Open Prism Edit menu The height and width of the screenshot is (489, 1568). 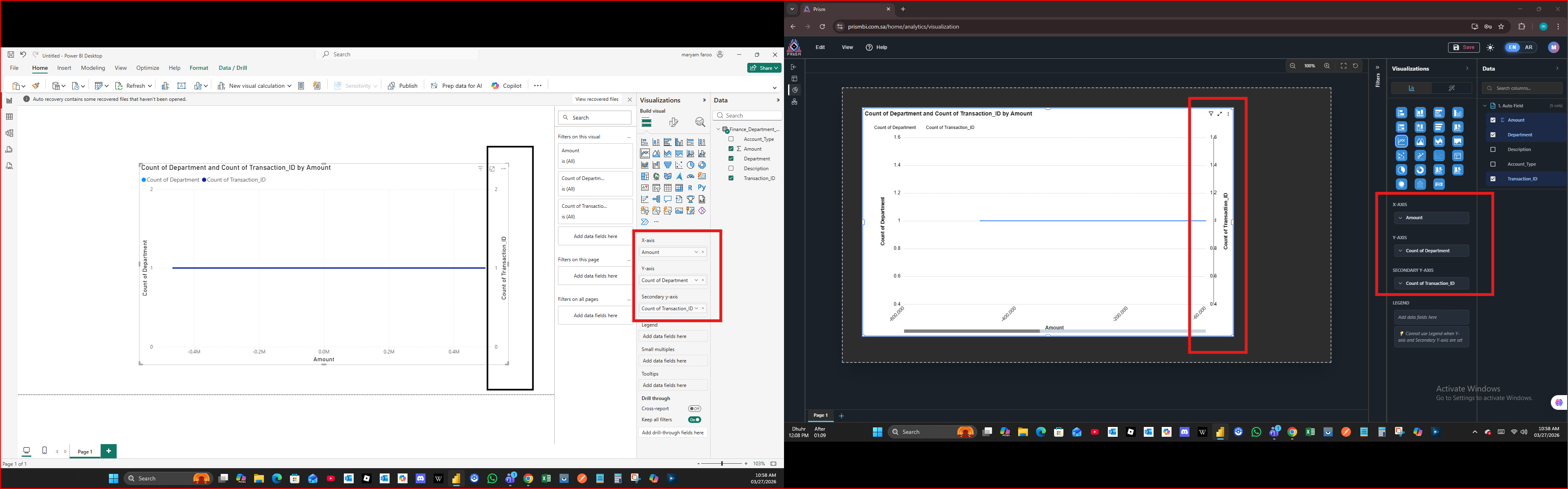[x=820, y=47]
